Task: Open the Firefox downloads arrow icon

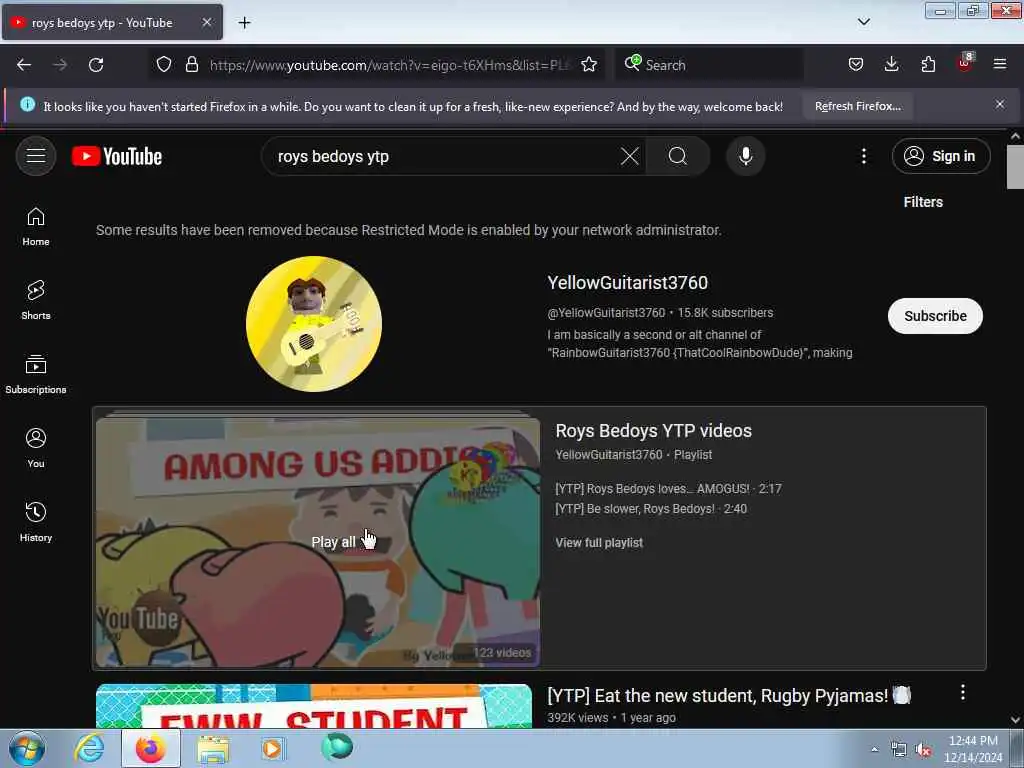Action: 891,65
